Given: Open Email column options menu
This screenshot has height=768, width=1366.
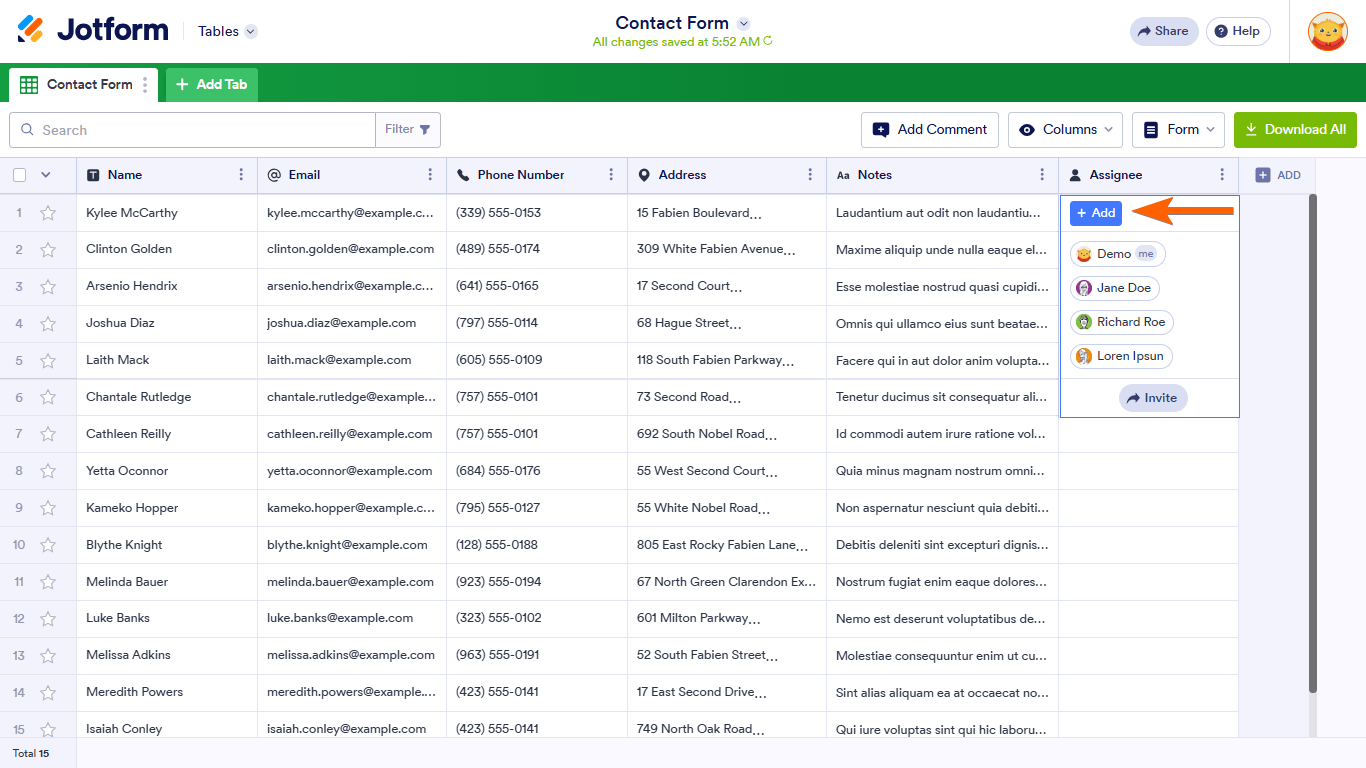Looking at the screenshot, I should (x=430, y=175).
